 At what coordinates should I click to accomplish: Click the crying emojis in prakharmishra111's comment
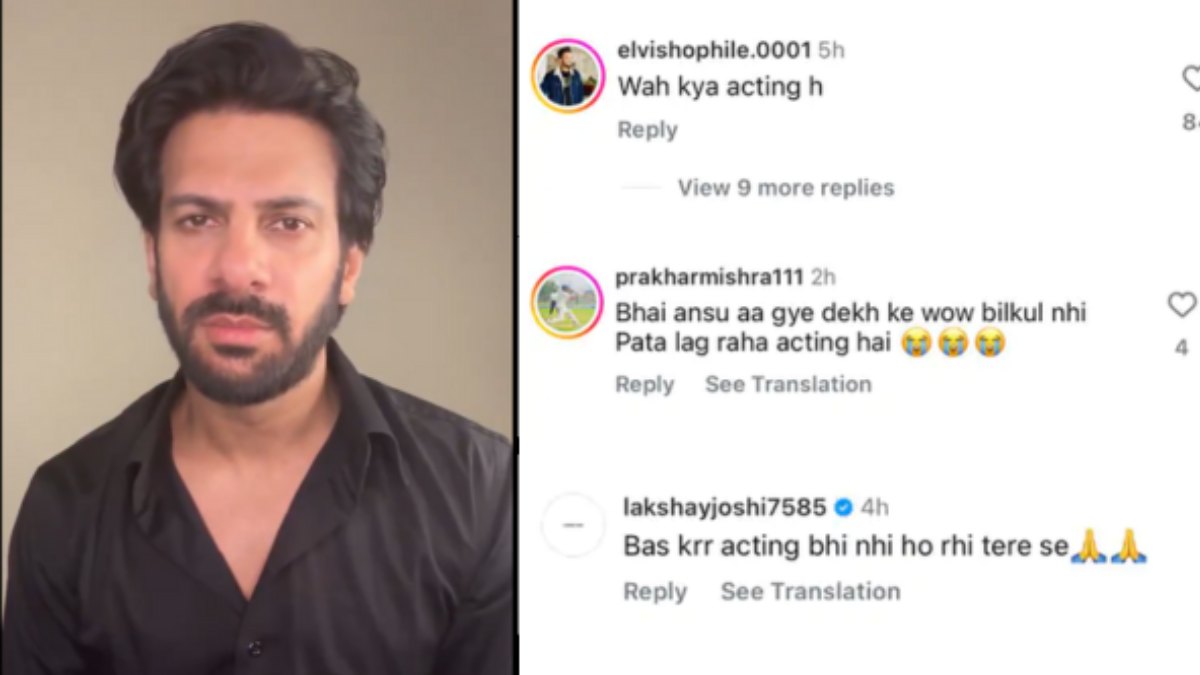pyautogui.click(x=952, y=344)
